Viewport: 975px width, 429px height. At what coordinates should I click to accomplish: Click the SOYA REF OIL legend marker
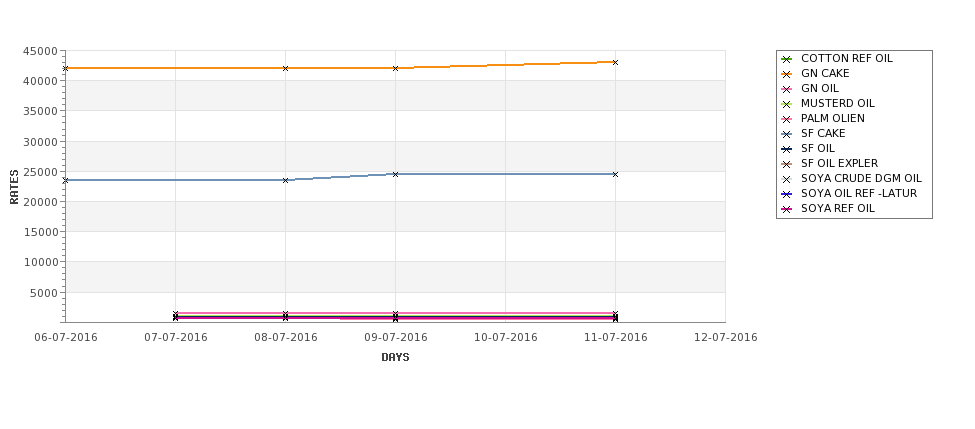click(787, 210)
